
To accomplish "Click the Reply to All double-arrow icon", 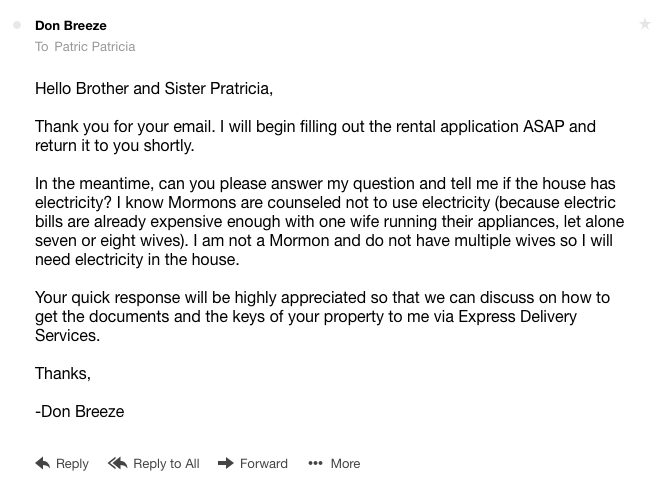I will click(118, 463).
